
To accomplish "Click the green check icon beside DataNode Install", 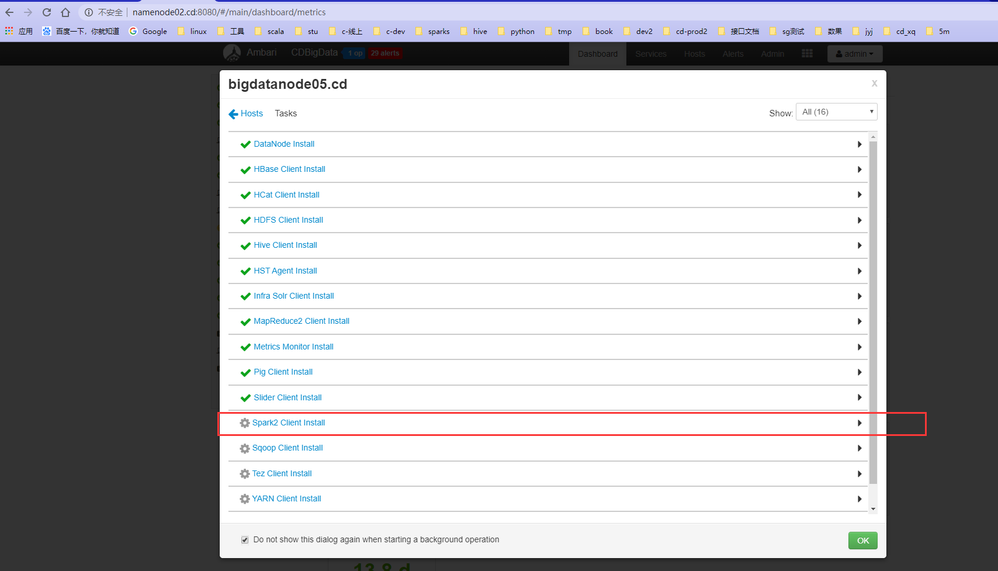I will (x=245, y=145).
